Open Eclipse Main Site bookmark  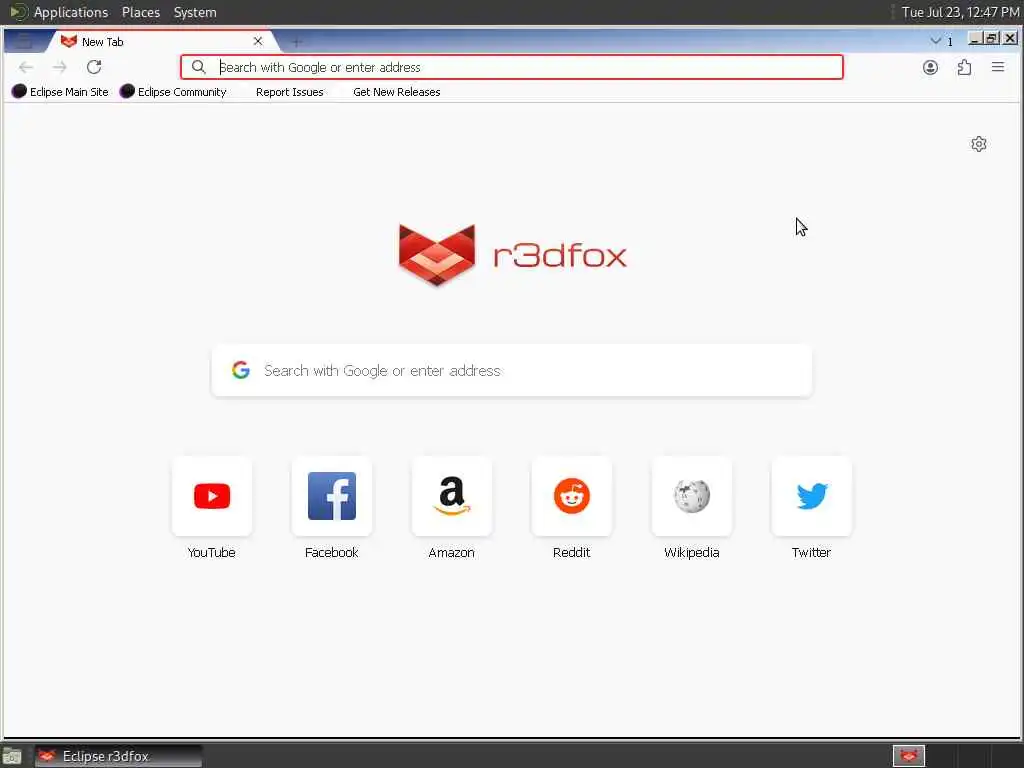[x=60, y=92]
